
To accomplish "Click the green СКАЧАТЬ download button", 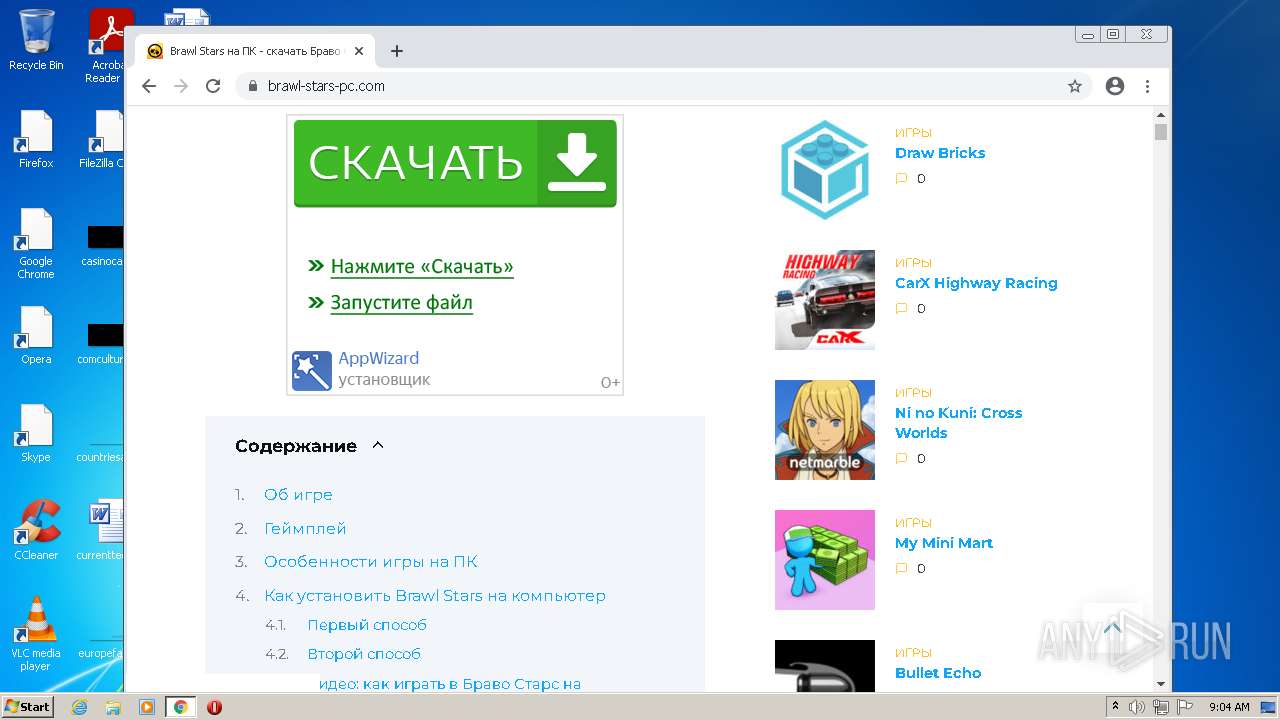I will tap(455, 163).
